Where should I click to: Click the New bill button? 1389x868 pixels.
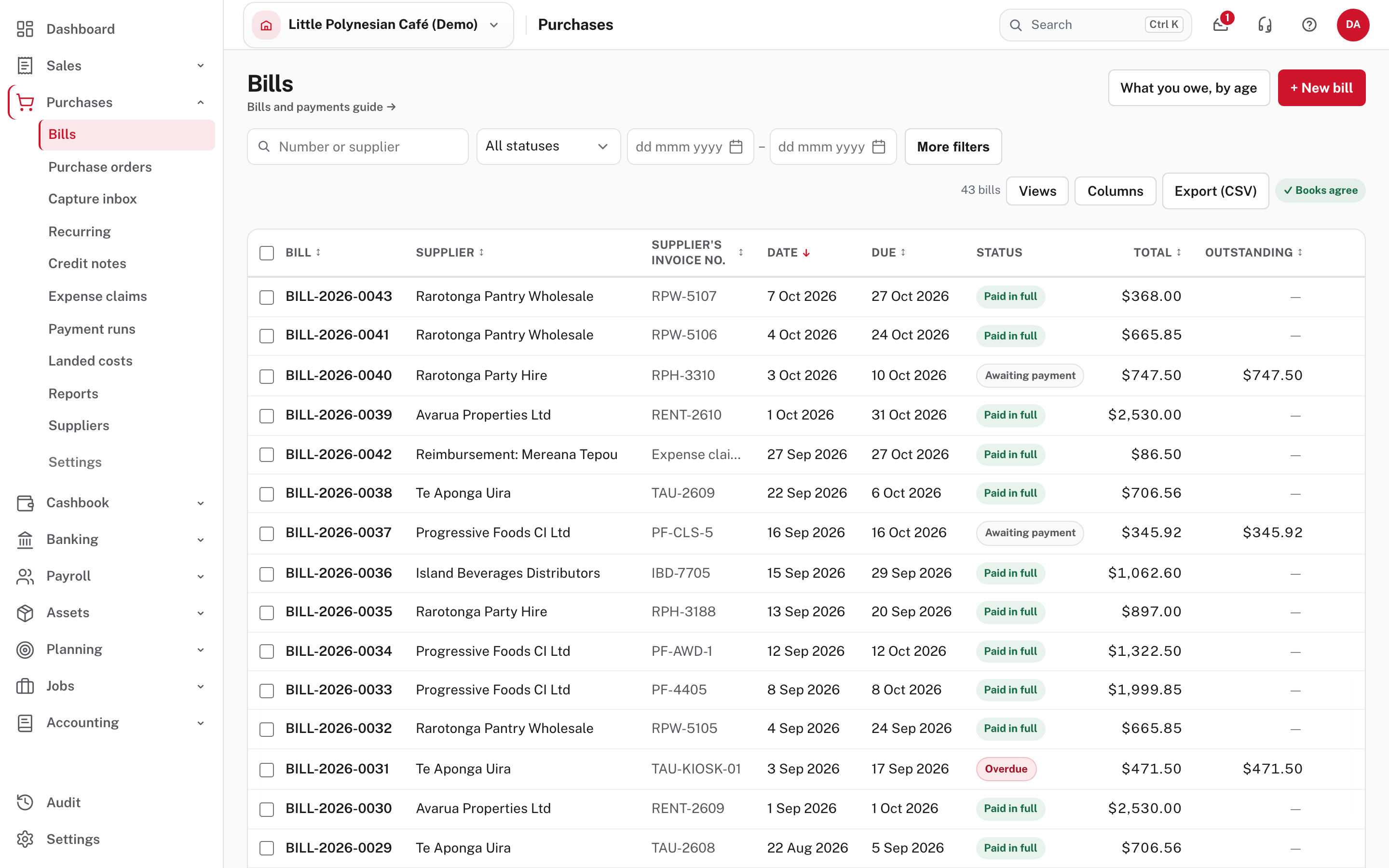point(1321,88)
